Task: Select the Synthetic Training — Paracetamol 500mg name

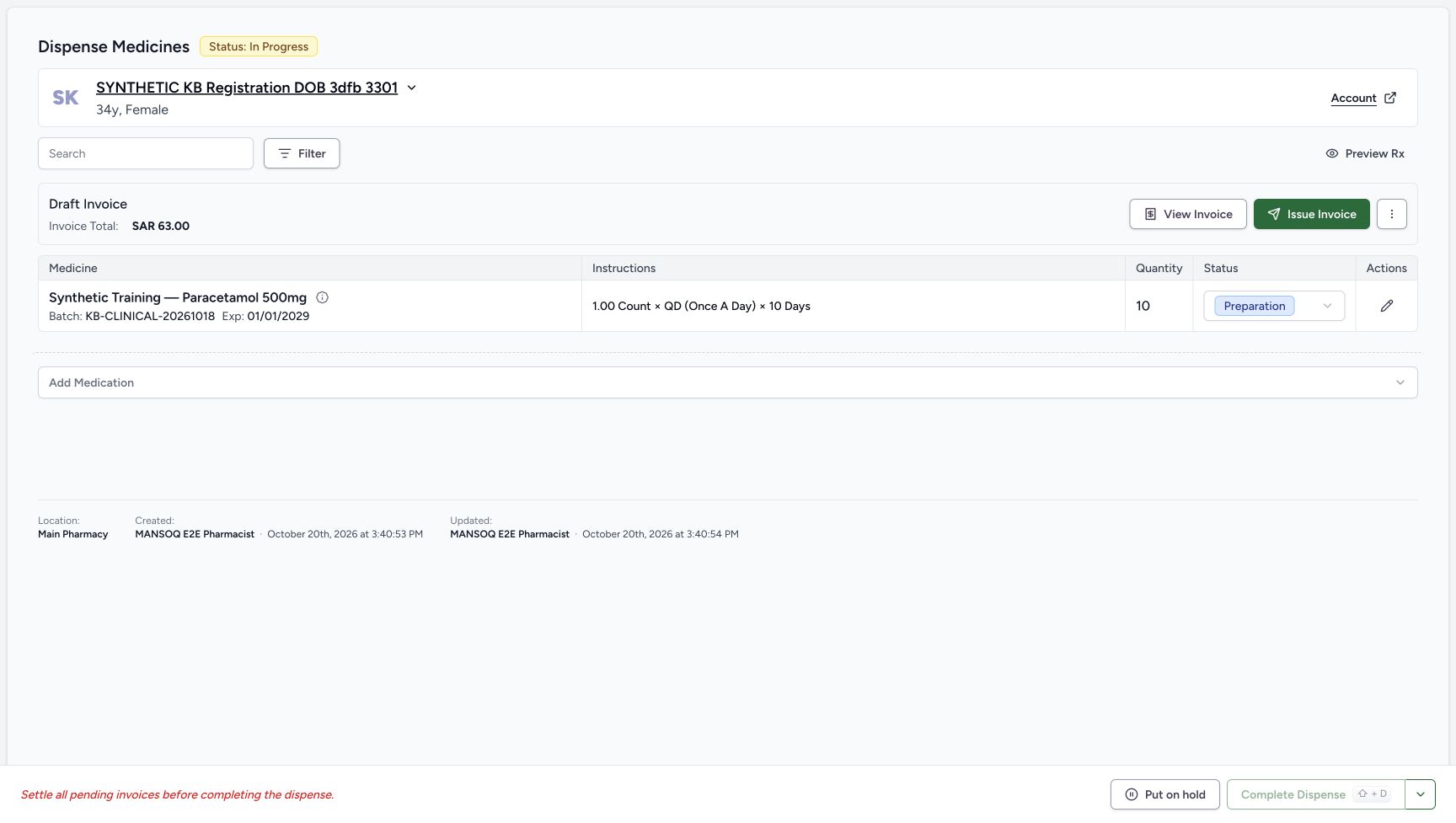Action: click(x=178, y=297)
